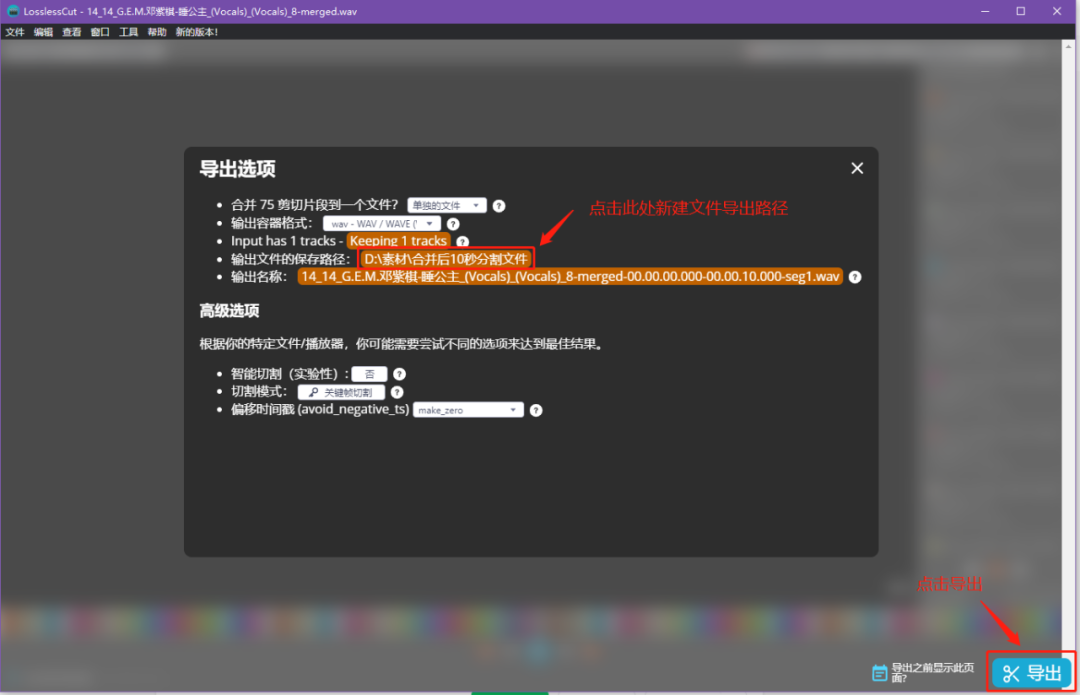Open the 编辑 menu

click(x=43, y=32)
